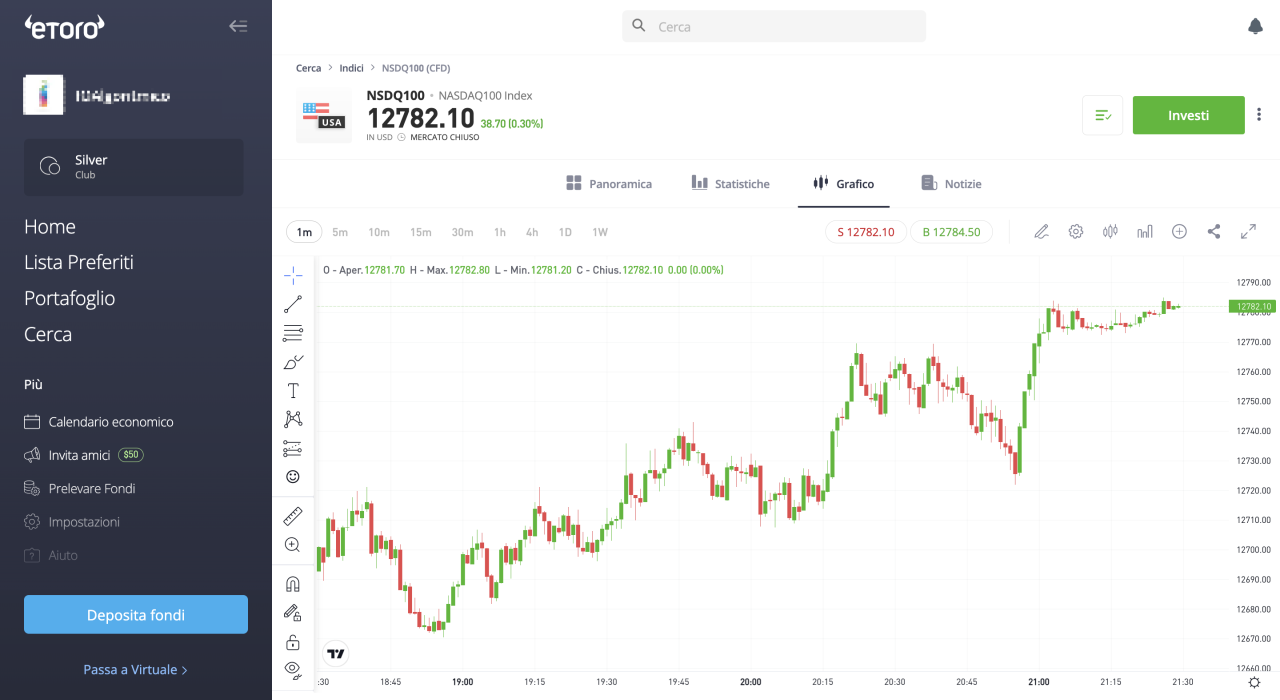This screenshot has height=700, width=1280.
Task: Click the candlestick chart type icon
Action: (x=1110, y=232)
